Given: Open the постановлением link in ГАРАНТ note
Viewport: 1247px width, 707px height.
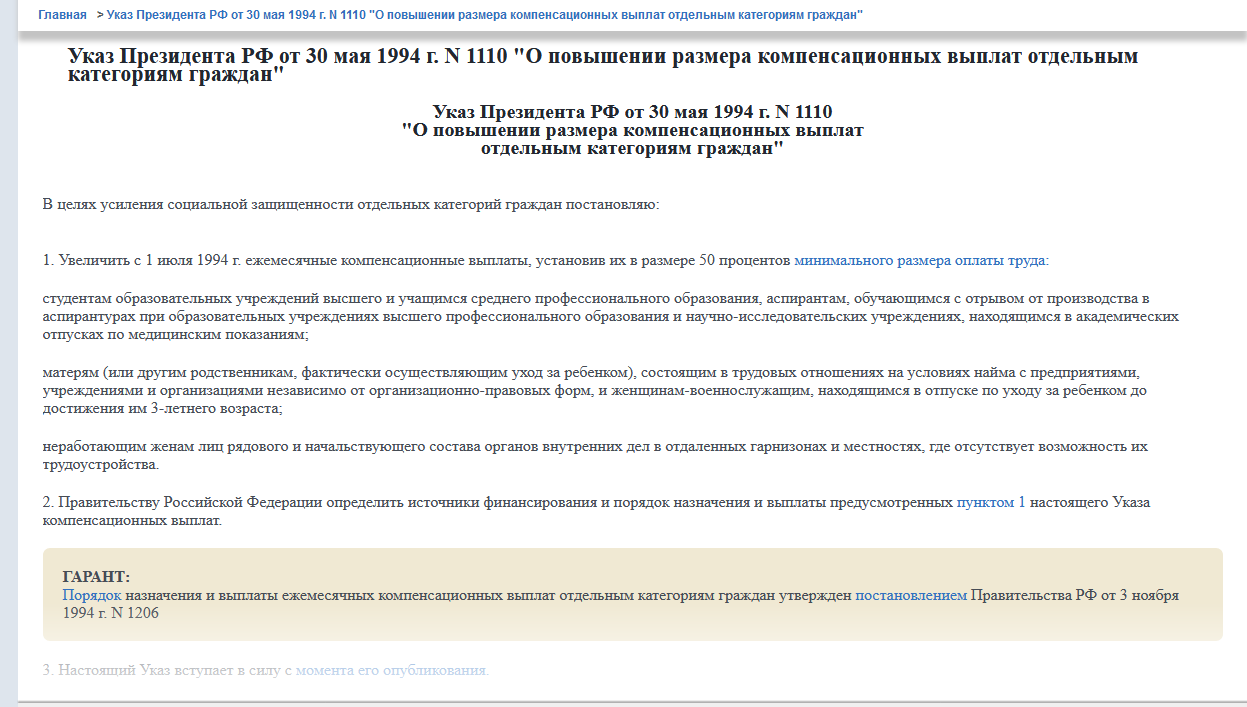Looking at the screenshot, I should [911, 595].
